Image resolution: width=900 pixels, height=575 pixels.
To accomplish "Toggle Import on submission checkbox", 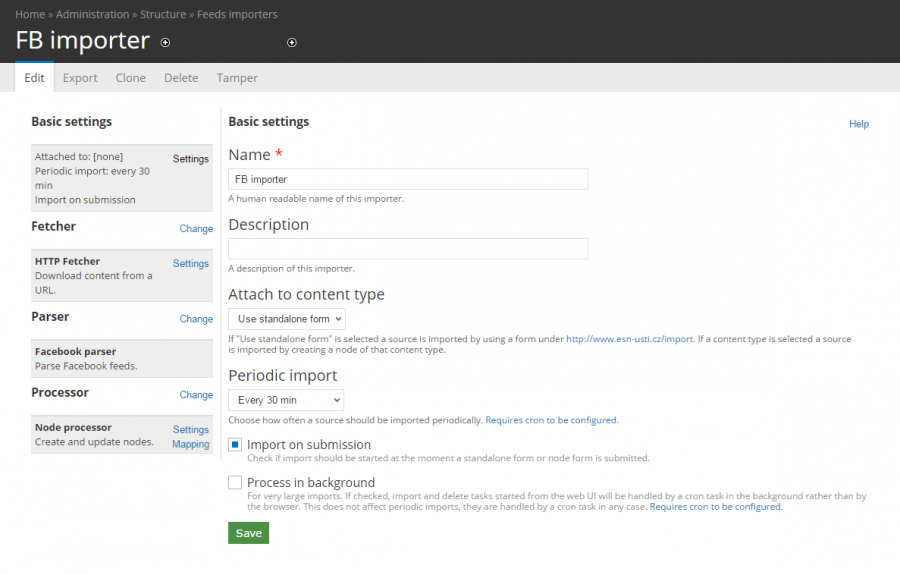I will 235,445.
